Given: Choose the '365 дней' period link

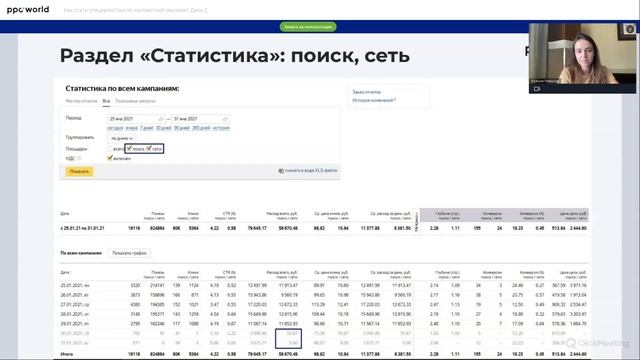Looking at the screenshot, I should tap(201, 128).
